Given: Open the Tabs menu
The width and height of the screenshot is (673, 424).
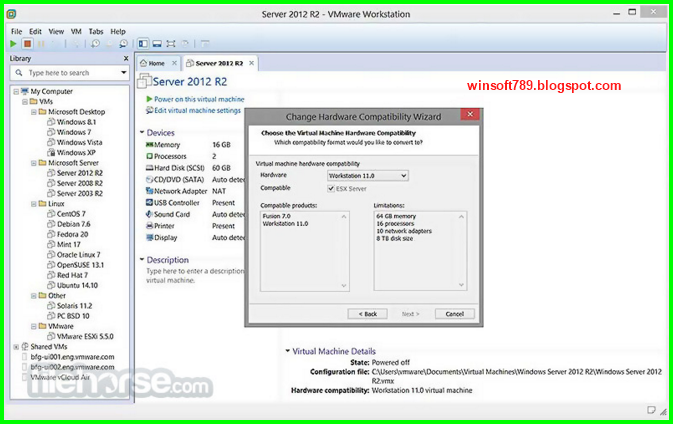Looking at the screenshot, I should pyautogui.click(x=96, y=31).
